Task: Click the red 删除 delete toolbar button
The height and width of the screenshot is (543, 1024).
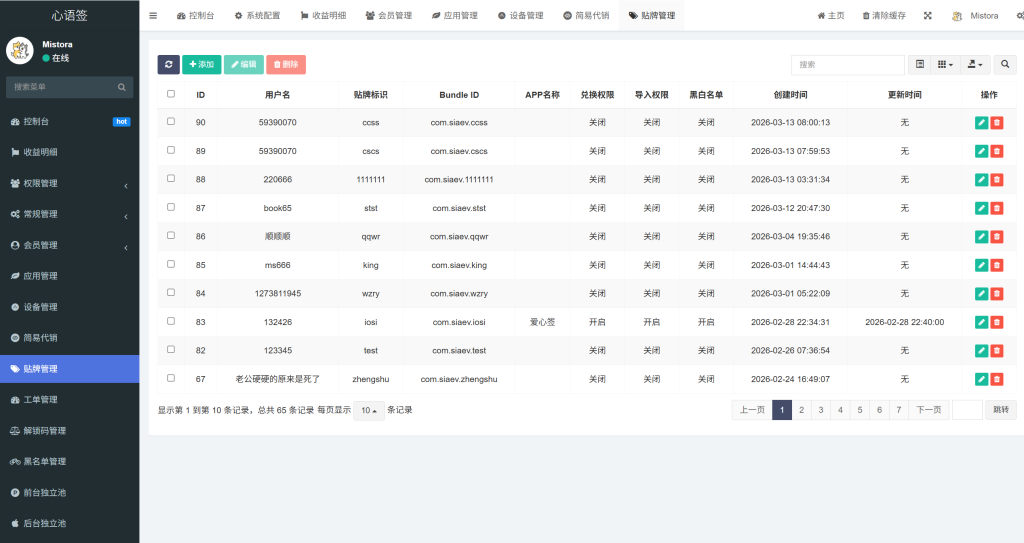Action: pyautogui.click(x=286, y=64)
